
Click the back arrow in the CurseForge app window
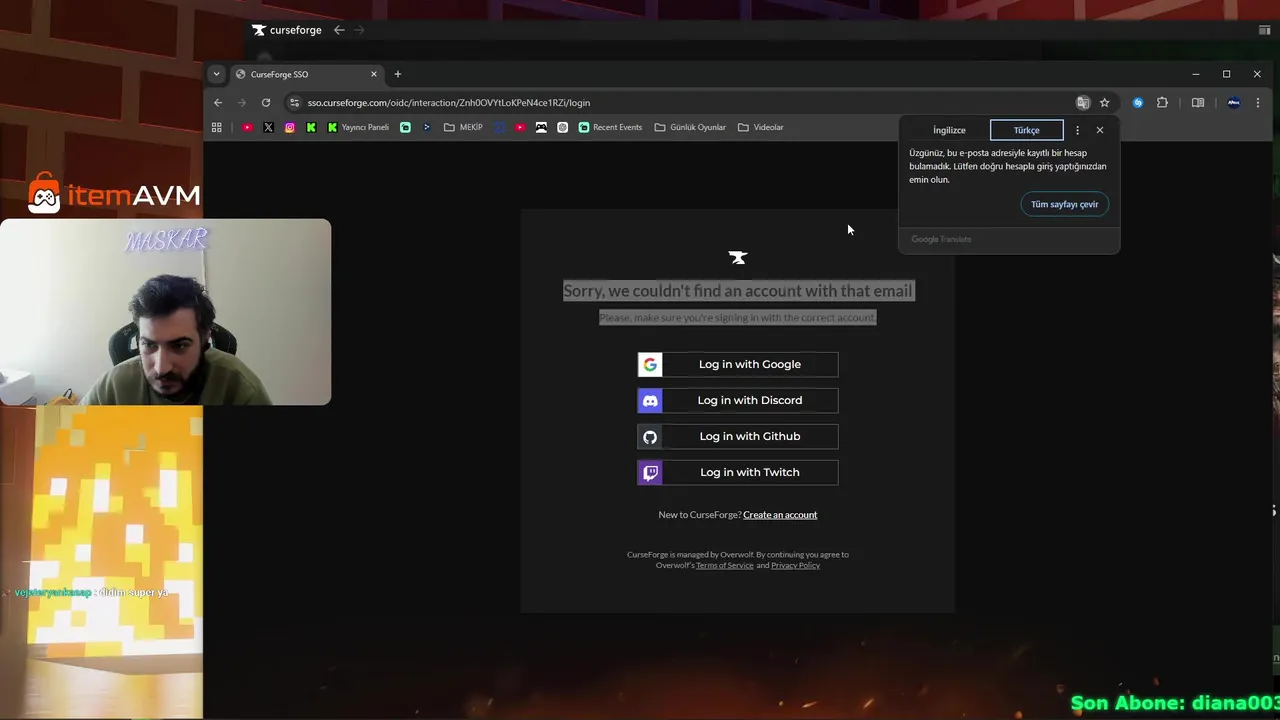coord(339,30)
